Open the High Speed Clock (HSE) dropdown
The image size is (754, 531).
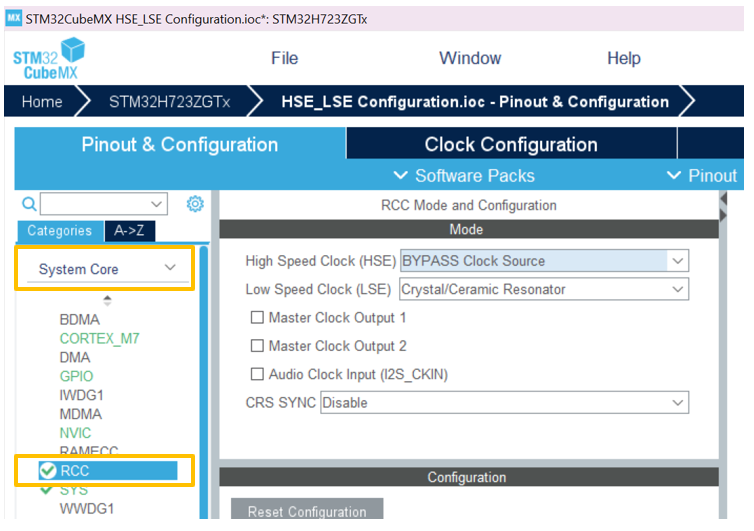(544, 261)
